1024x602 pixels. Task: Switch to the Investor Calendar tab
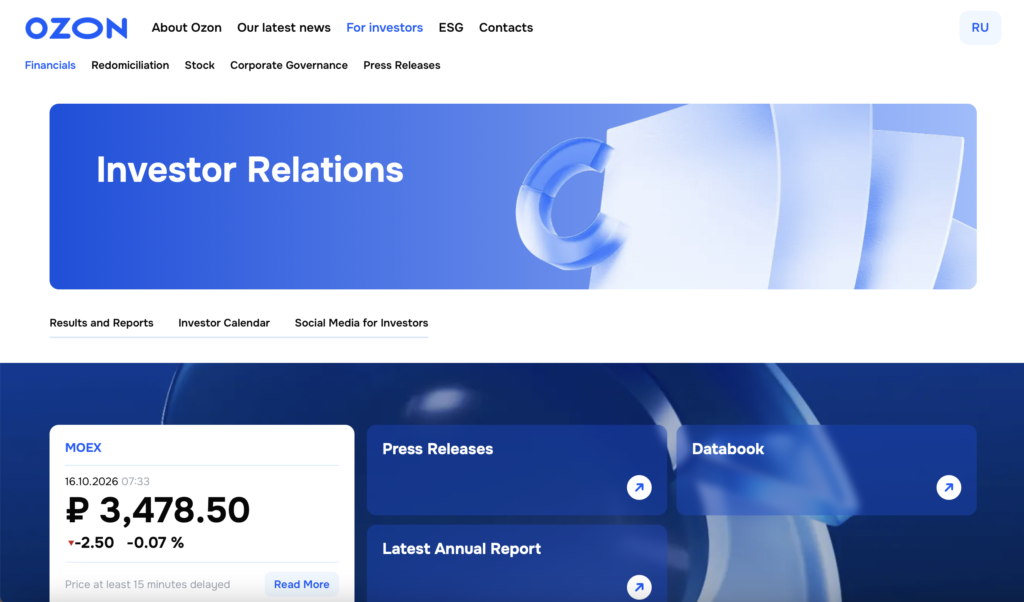[224, 323]
